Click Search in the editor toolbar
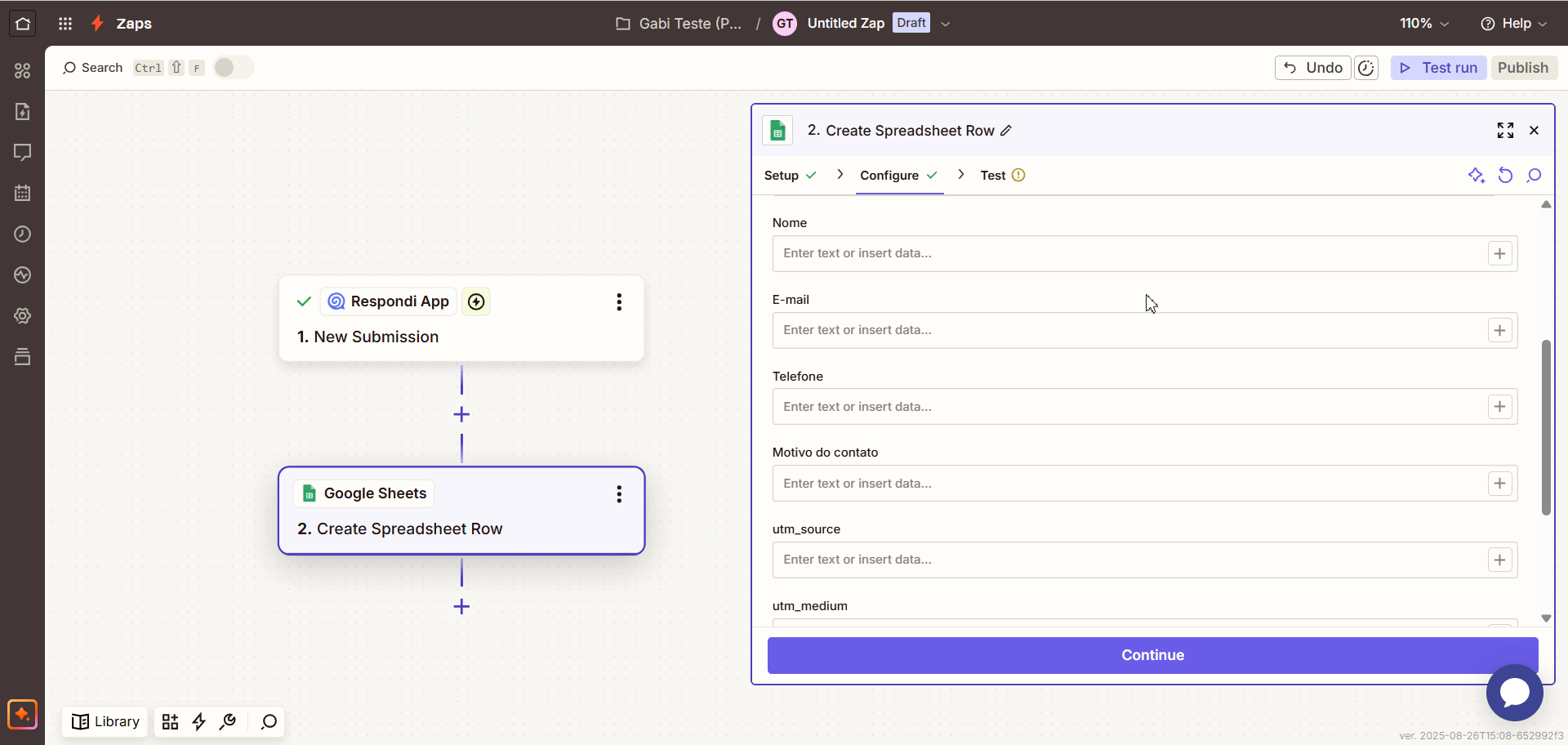Image resolution: width=1568 pixels, height=745 pixels. 92,68
